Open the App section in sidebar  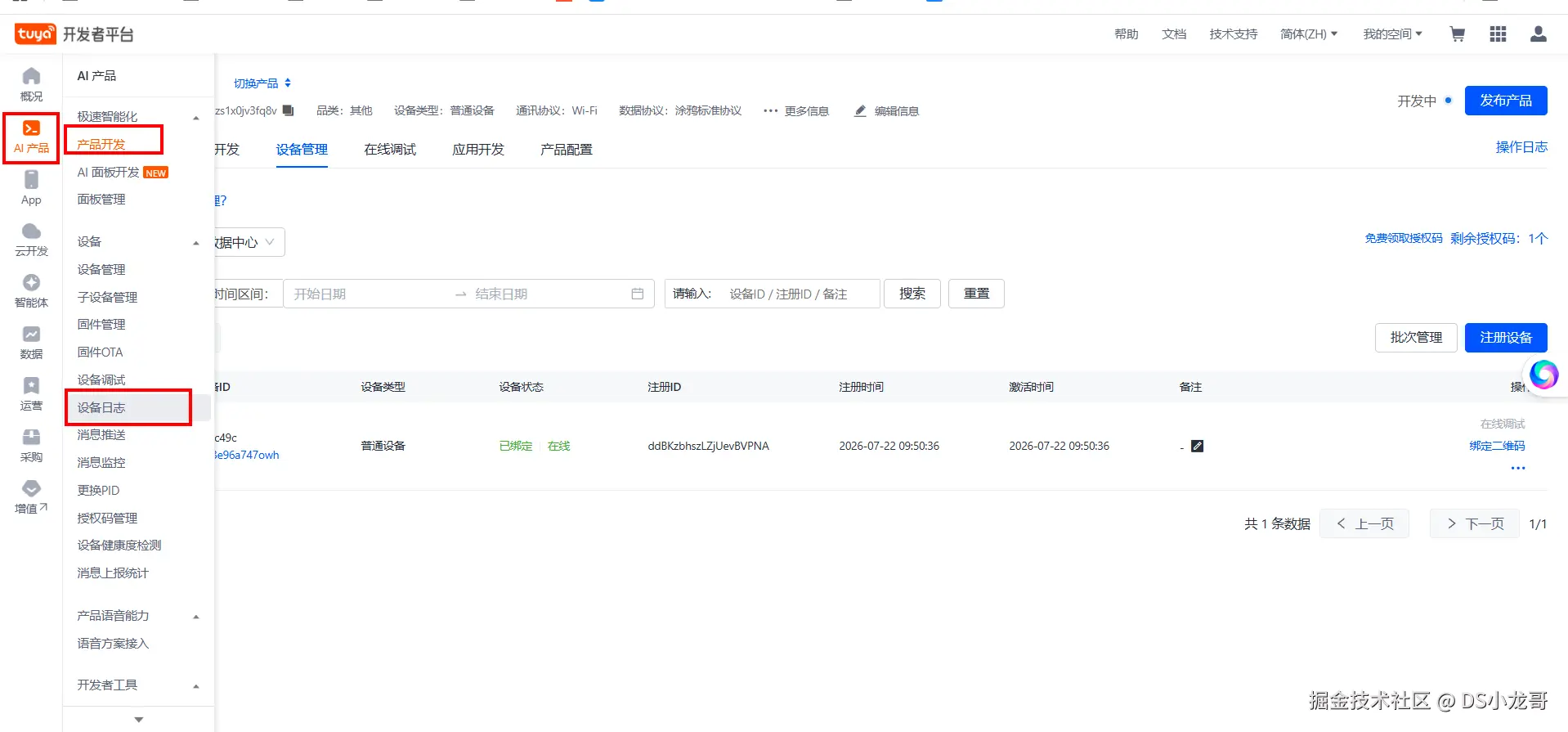(x=31, y=188)
